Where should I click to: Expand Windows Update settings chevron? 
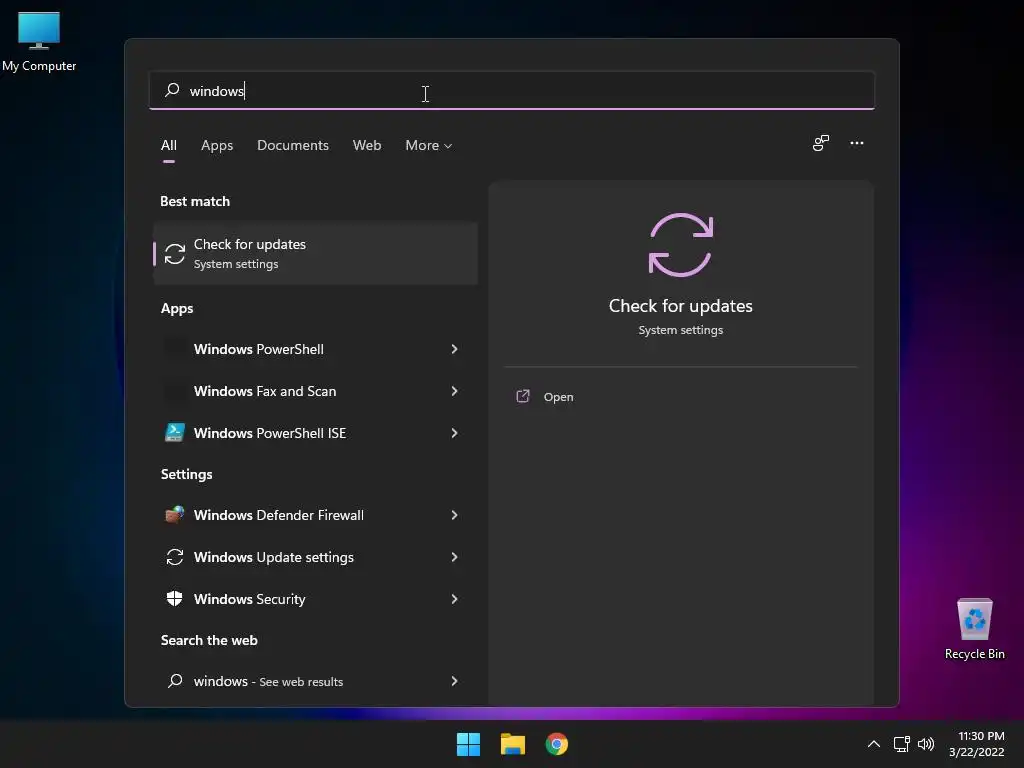click(x=455, y=557)
